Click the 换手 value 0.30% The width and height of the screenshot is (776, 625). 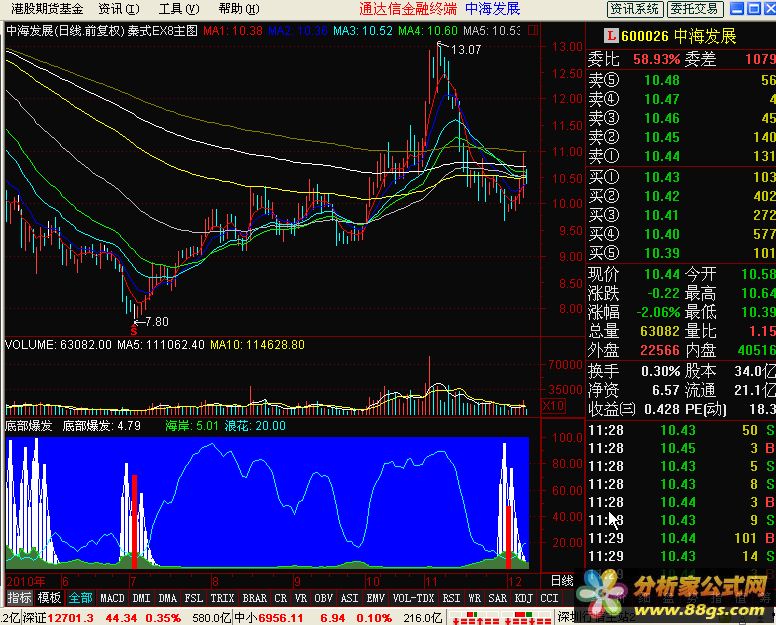pyautogui.click(x=661, y=371)
